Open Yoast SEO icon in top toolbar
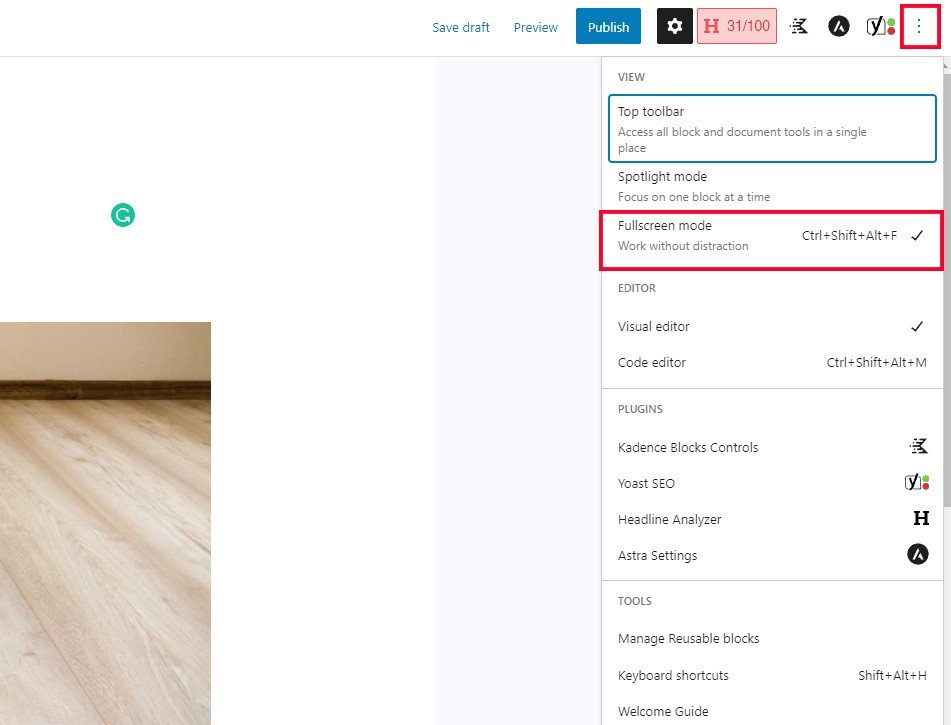This screenshot has width=951, height=725. pos(880,27)
